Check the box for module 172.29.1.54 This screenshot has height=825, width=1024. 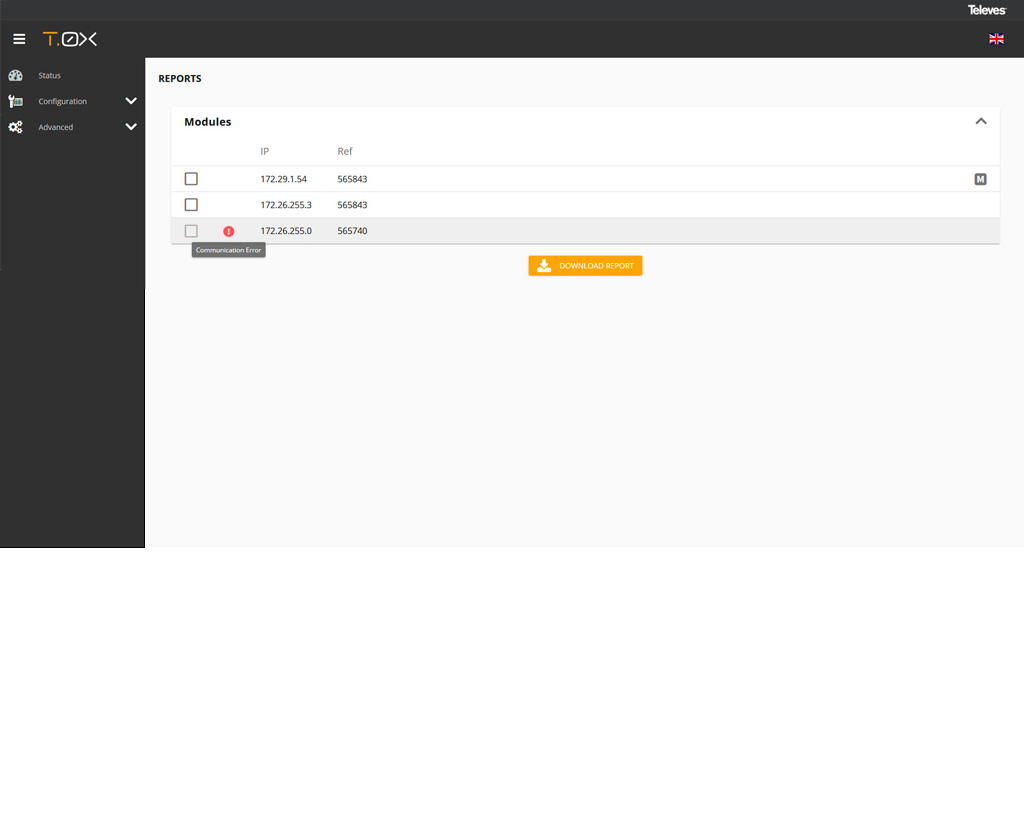[x=191, y=179]
